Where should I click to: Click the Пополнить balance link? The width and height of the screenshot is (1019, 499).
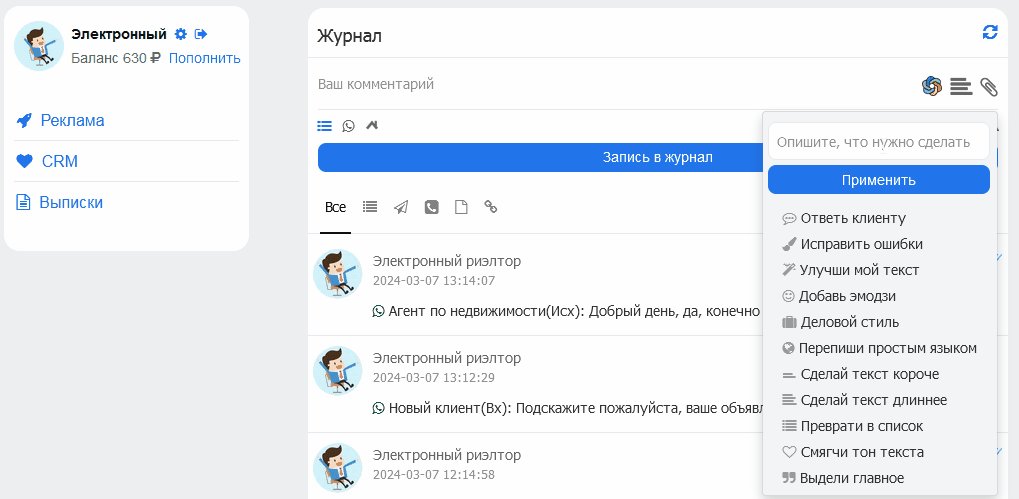point(205,58)
